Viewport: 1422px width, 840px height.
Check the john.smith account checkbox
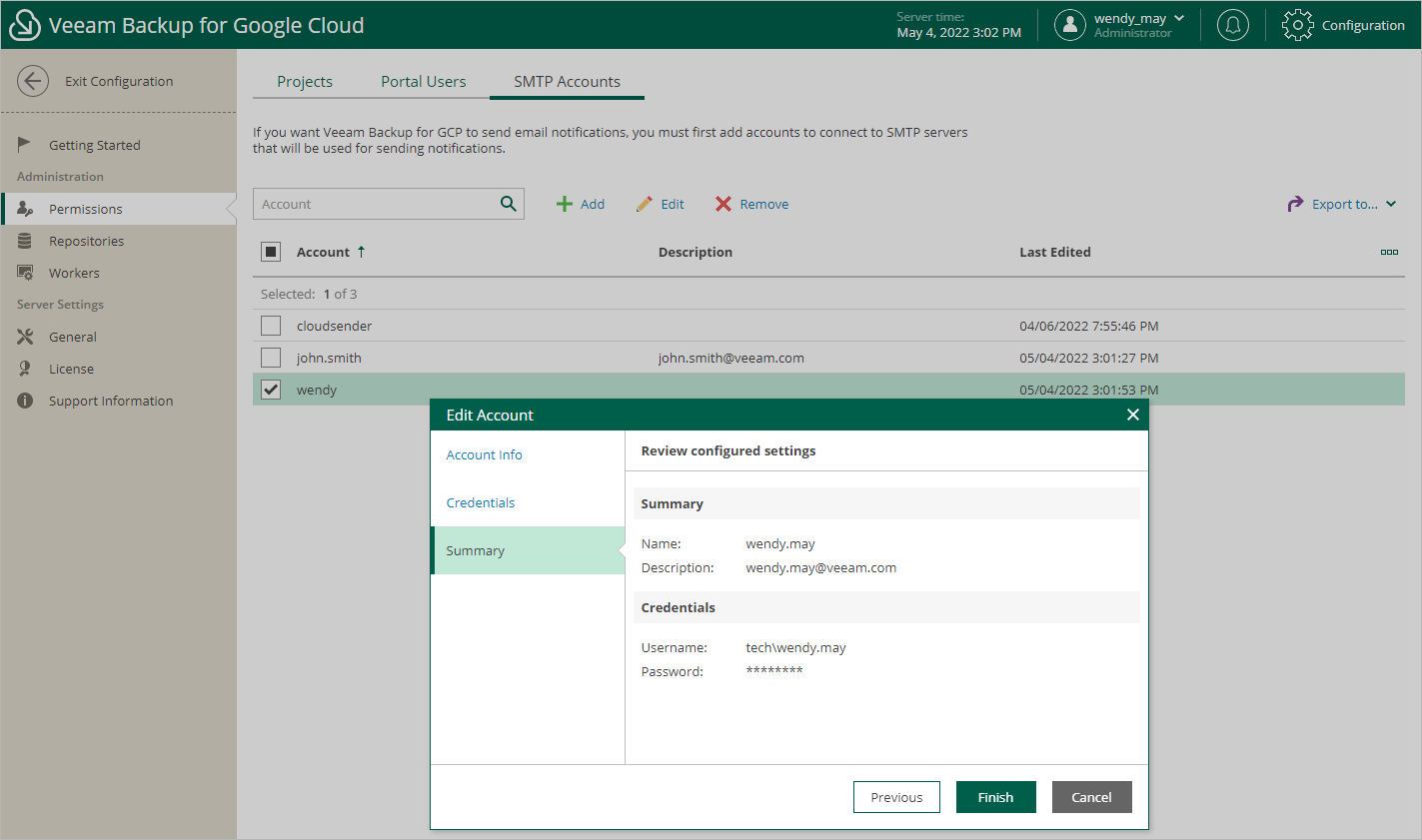point(271,358)
